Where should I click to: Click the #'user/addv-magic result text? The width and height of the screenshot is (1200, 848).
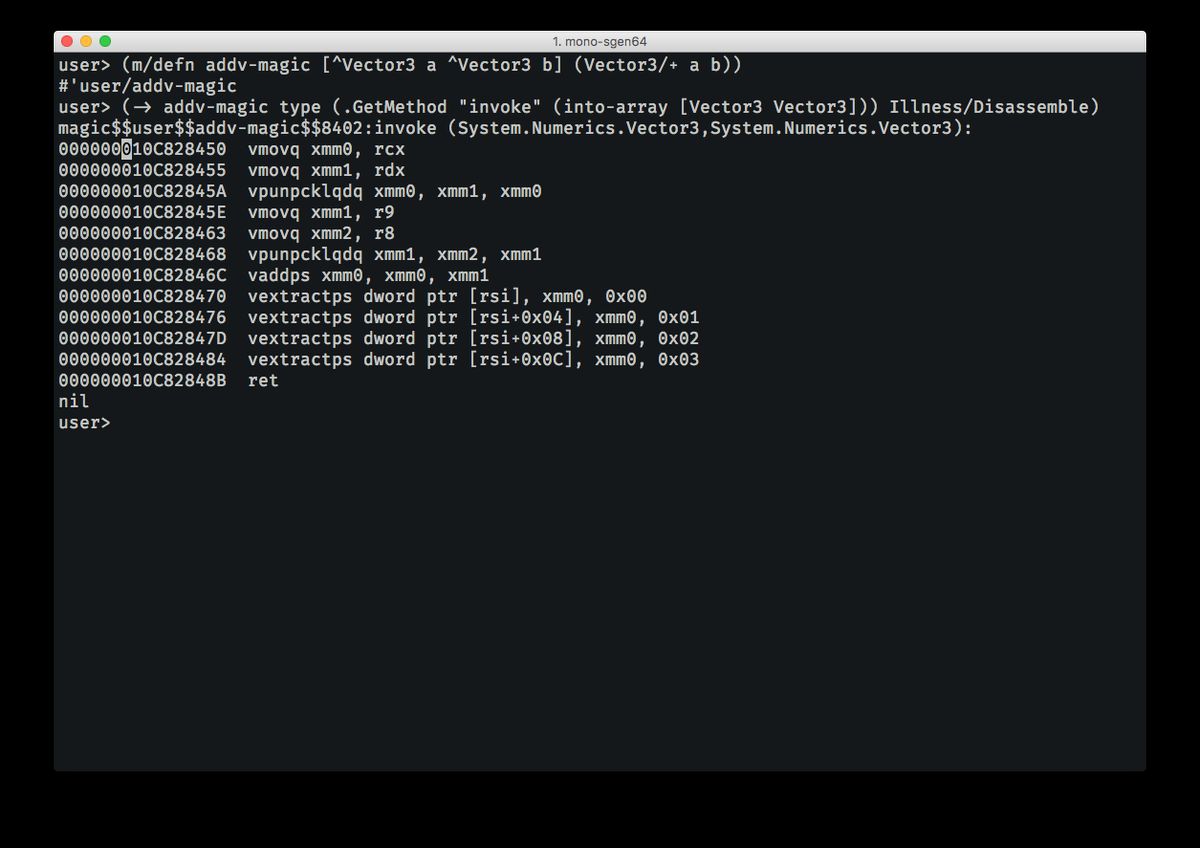pos(147,86)
